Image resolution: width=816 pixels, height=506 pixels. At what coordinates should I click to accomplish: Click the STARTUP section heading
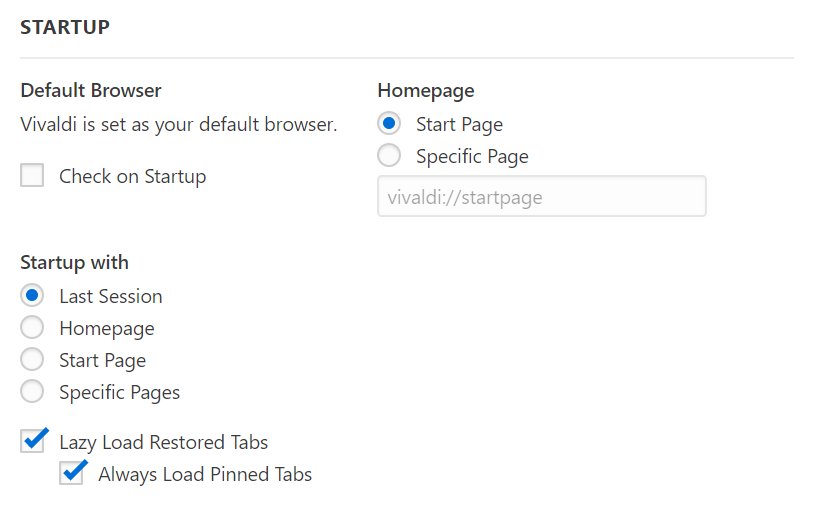pyautogui.click(x=65, y=27)
